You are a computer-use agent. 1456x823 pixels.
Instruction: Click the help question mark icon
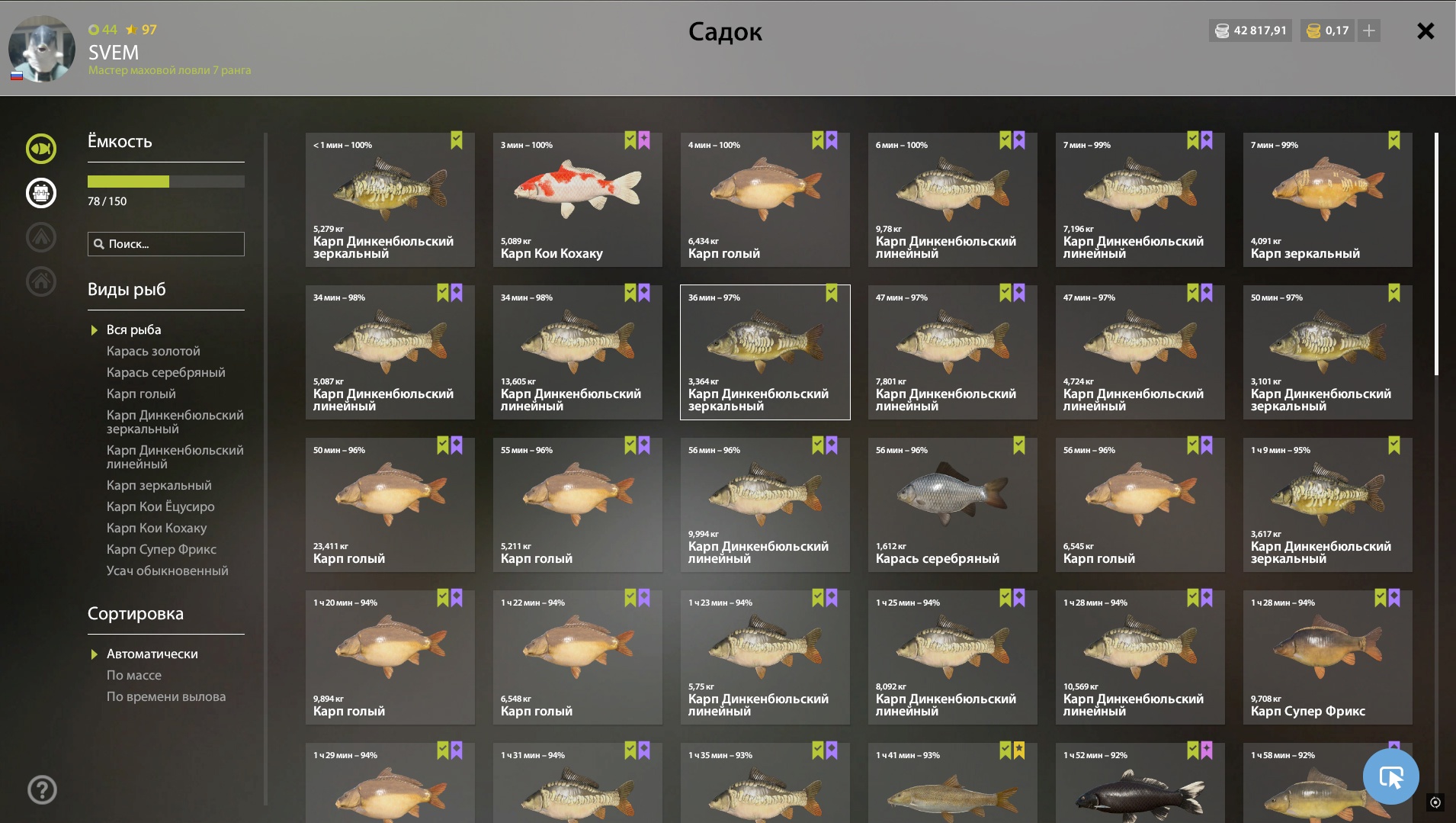pos(42,789)
